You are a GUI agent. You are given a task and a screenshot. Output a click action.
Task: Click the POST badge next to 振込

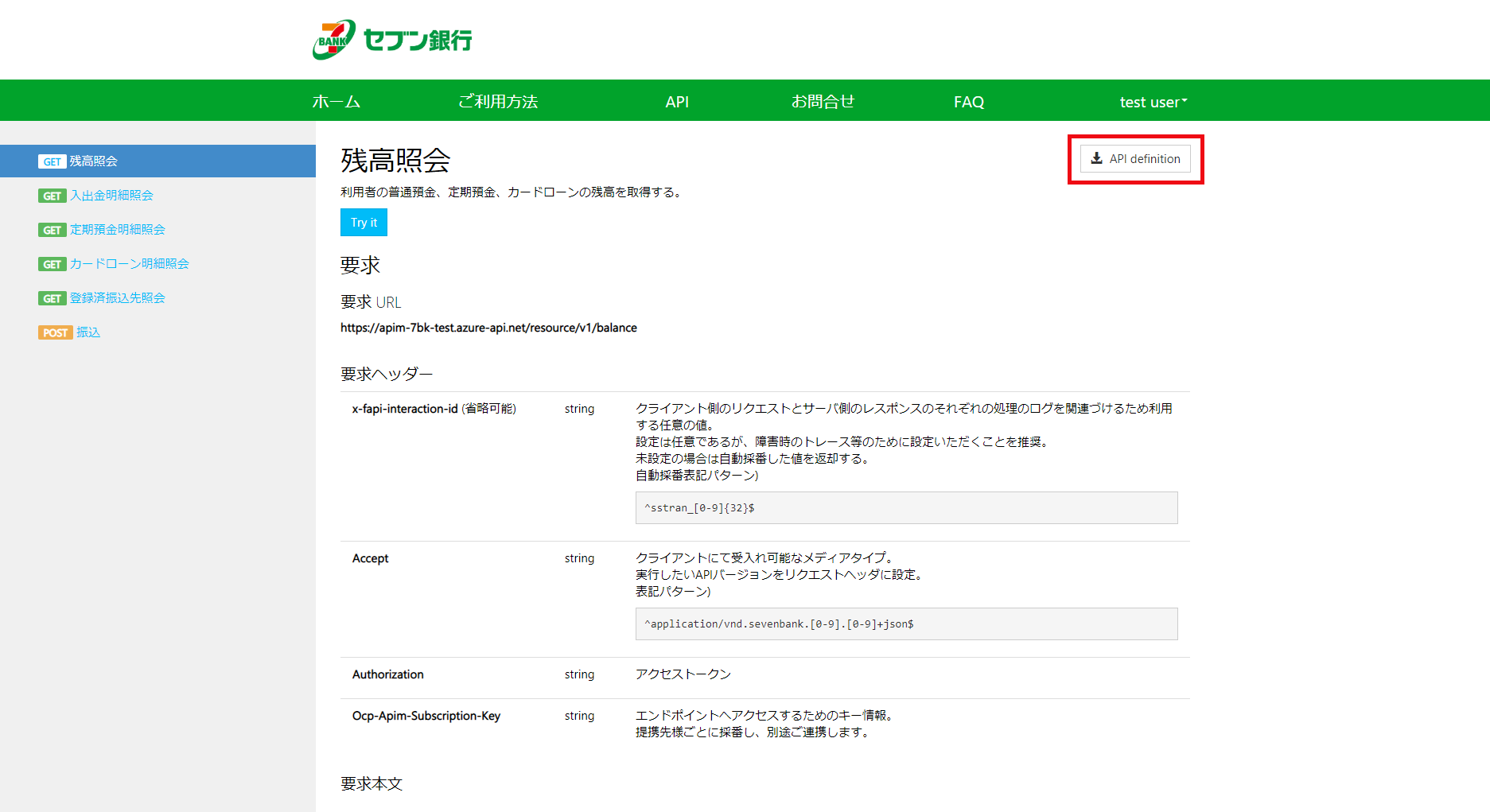(x=55, y=332)
